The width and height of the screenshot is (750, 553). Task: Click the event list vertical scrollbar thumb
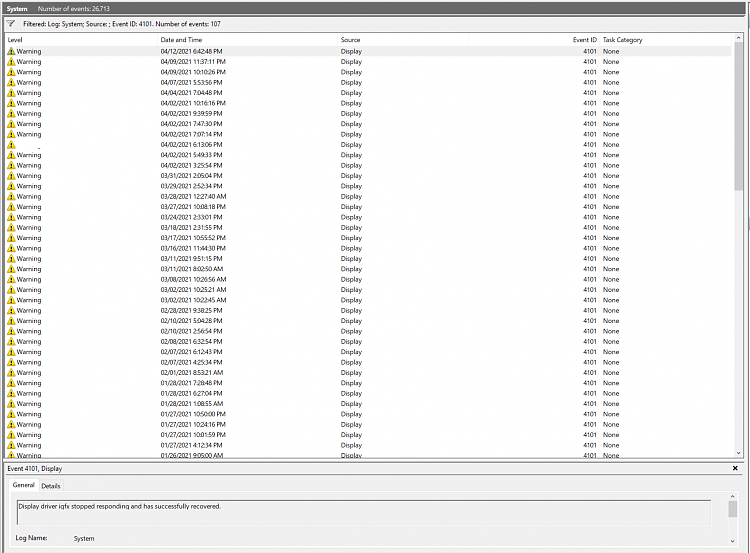coord(738,117)
